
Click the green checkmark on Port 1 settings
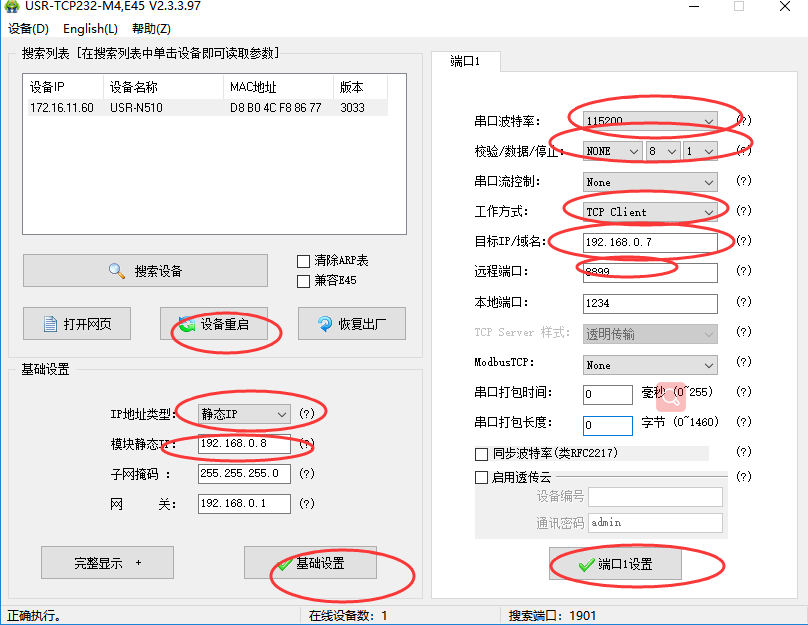click(586, 565)
